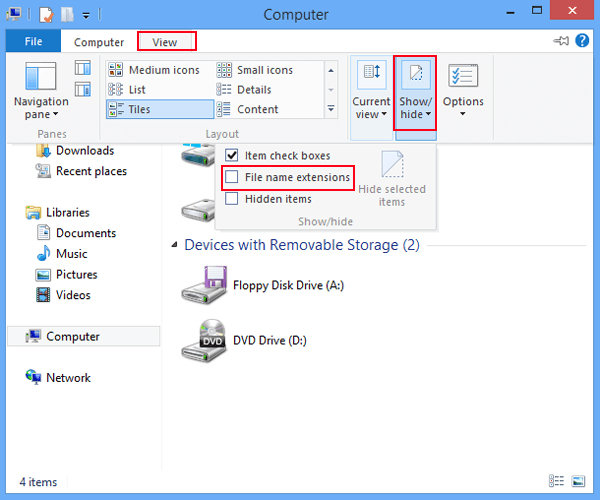Switch to the View ribbon tab
The width and height of the screenshot is (600, 500).
coord(165,42)
